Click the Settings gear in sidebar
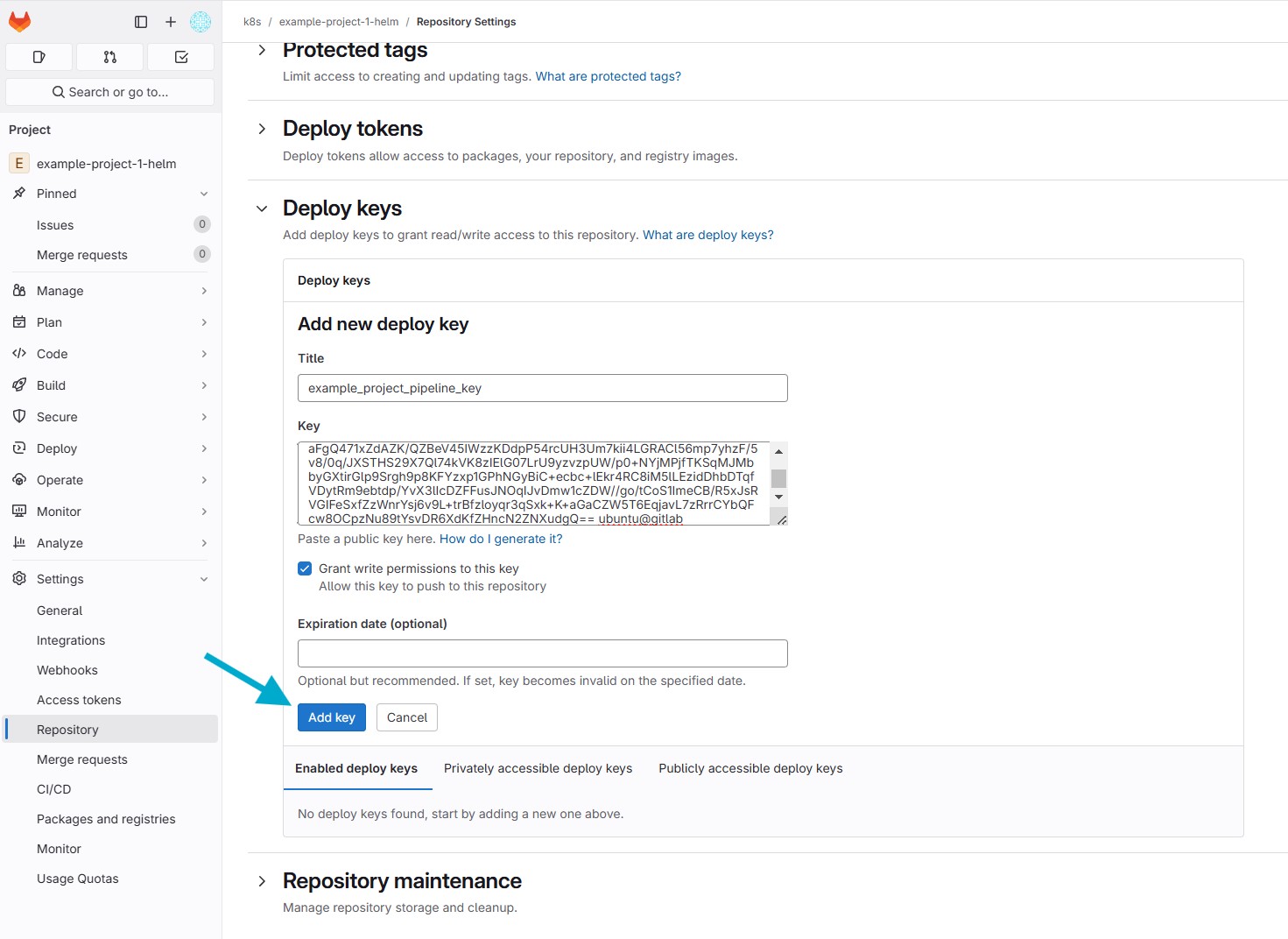This screenshot has height=939, width=1288. tap(19, 579)
